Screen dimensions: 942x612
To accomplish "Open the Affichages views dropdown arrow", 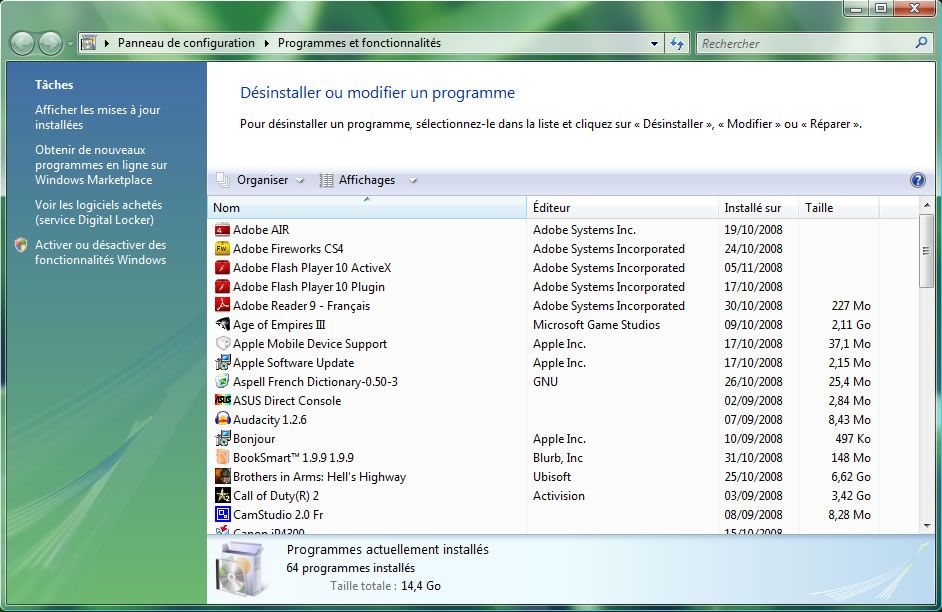I will (413, 180).
